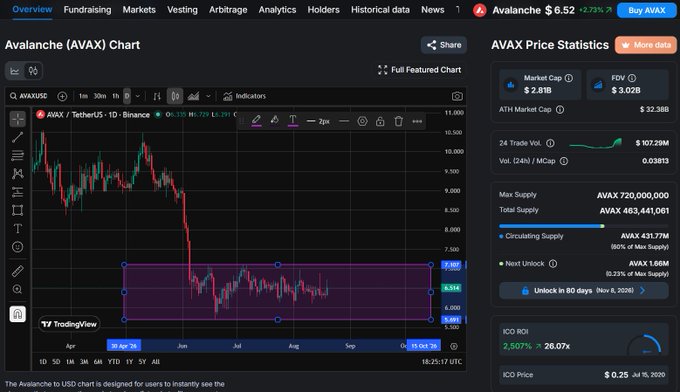The image size is (680, 392).
Task: Click the TradingView logo badge
Action: (x=69, y=324)
